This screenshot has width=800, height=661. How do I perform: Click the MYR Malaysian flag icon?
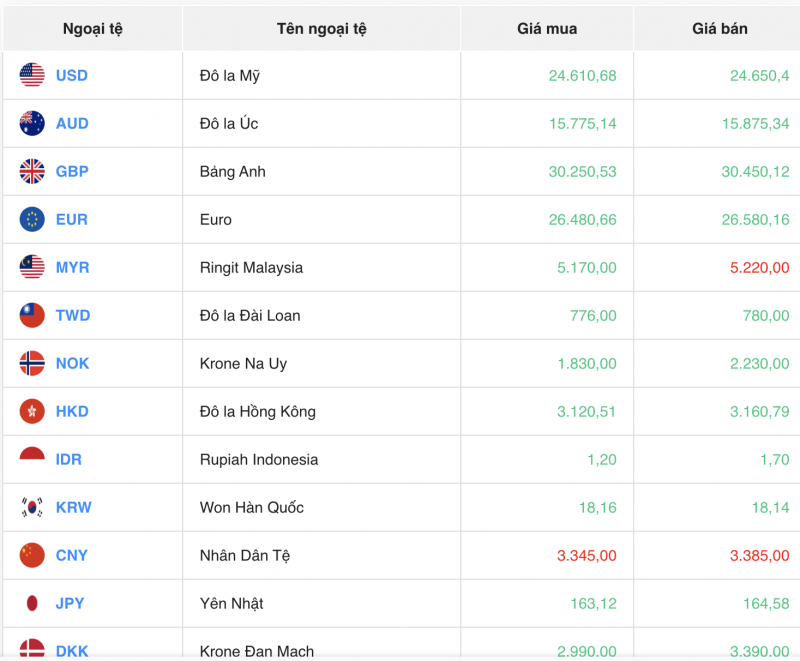(30, 267)
